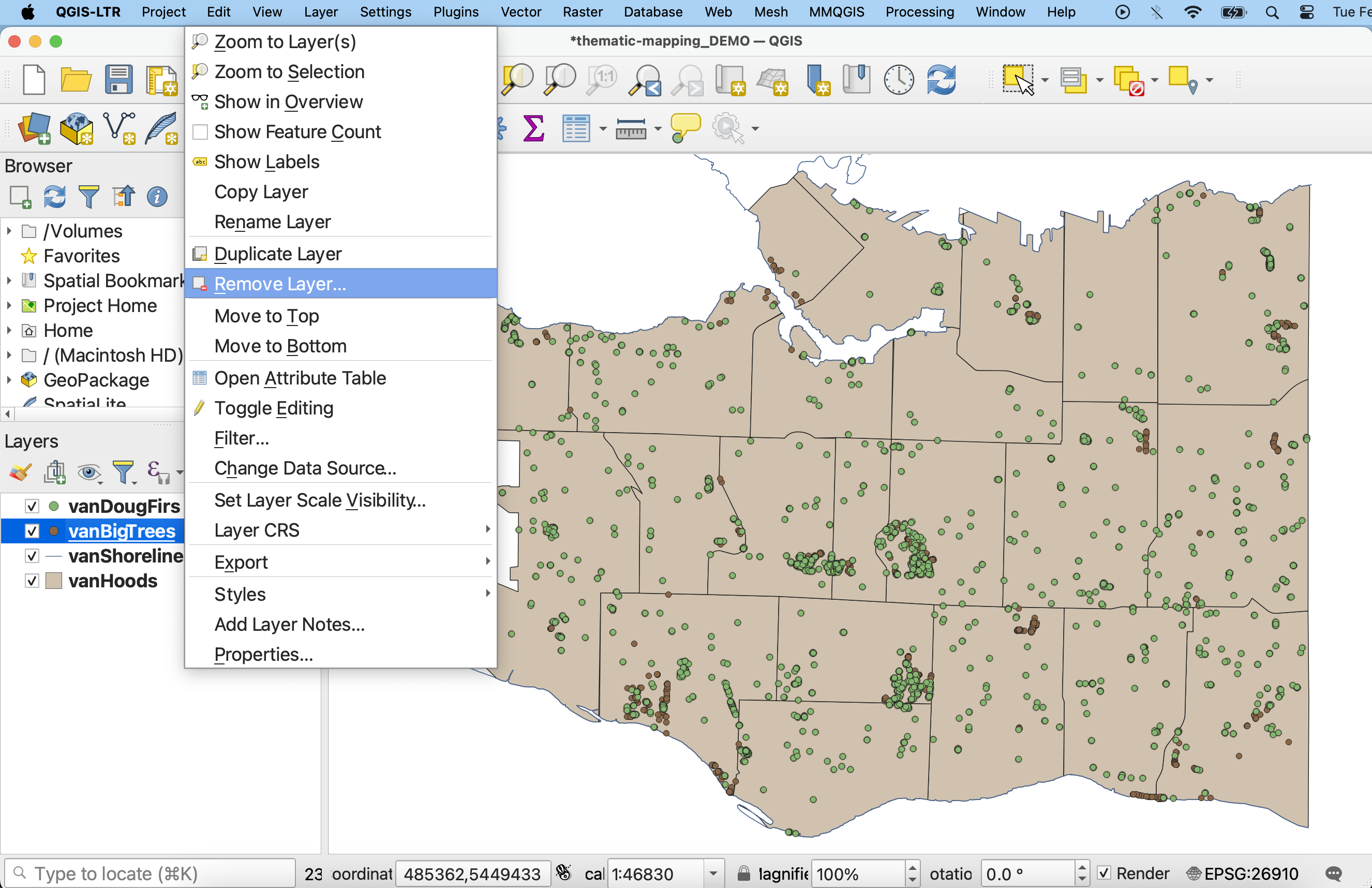Uncheck the vanDougFirs layer visibility checkbox
The width and height of the screenshot is (1372, 888).
32,506
